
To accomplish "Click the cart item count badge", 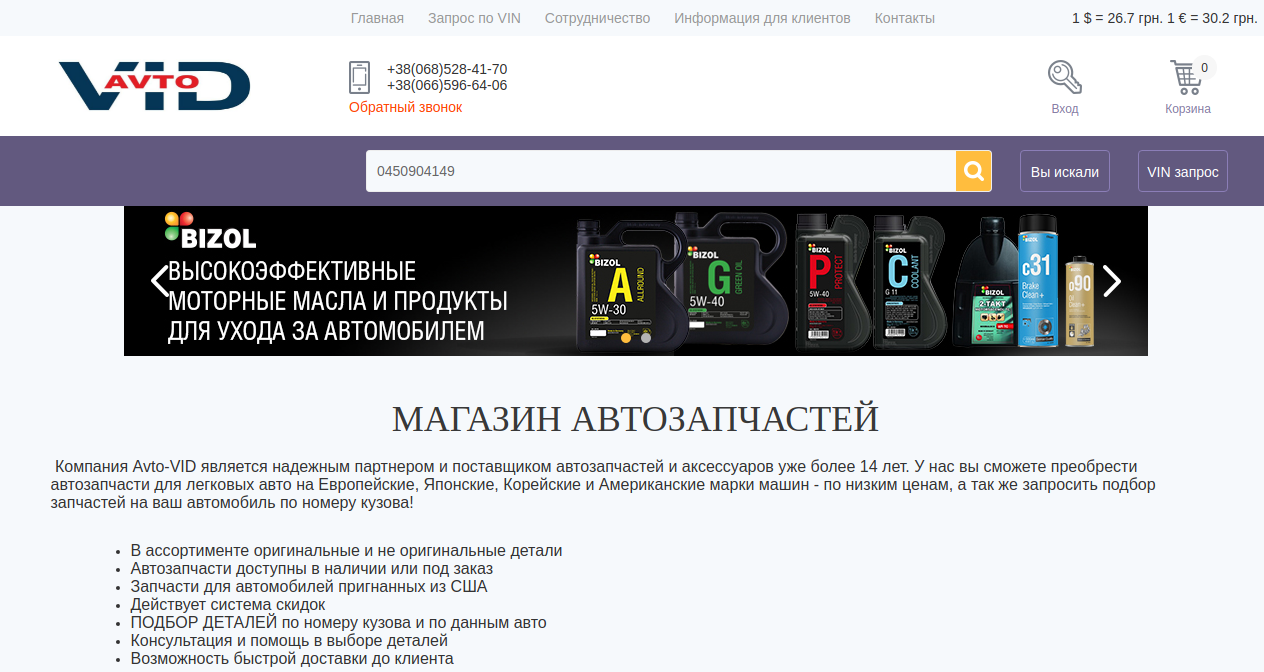I will click(1204, 68).
